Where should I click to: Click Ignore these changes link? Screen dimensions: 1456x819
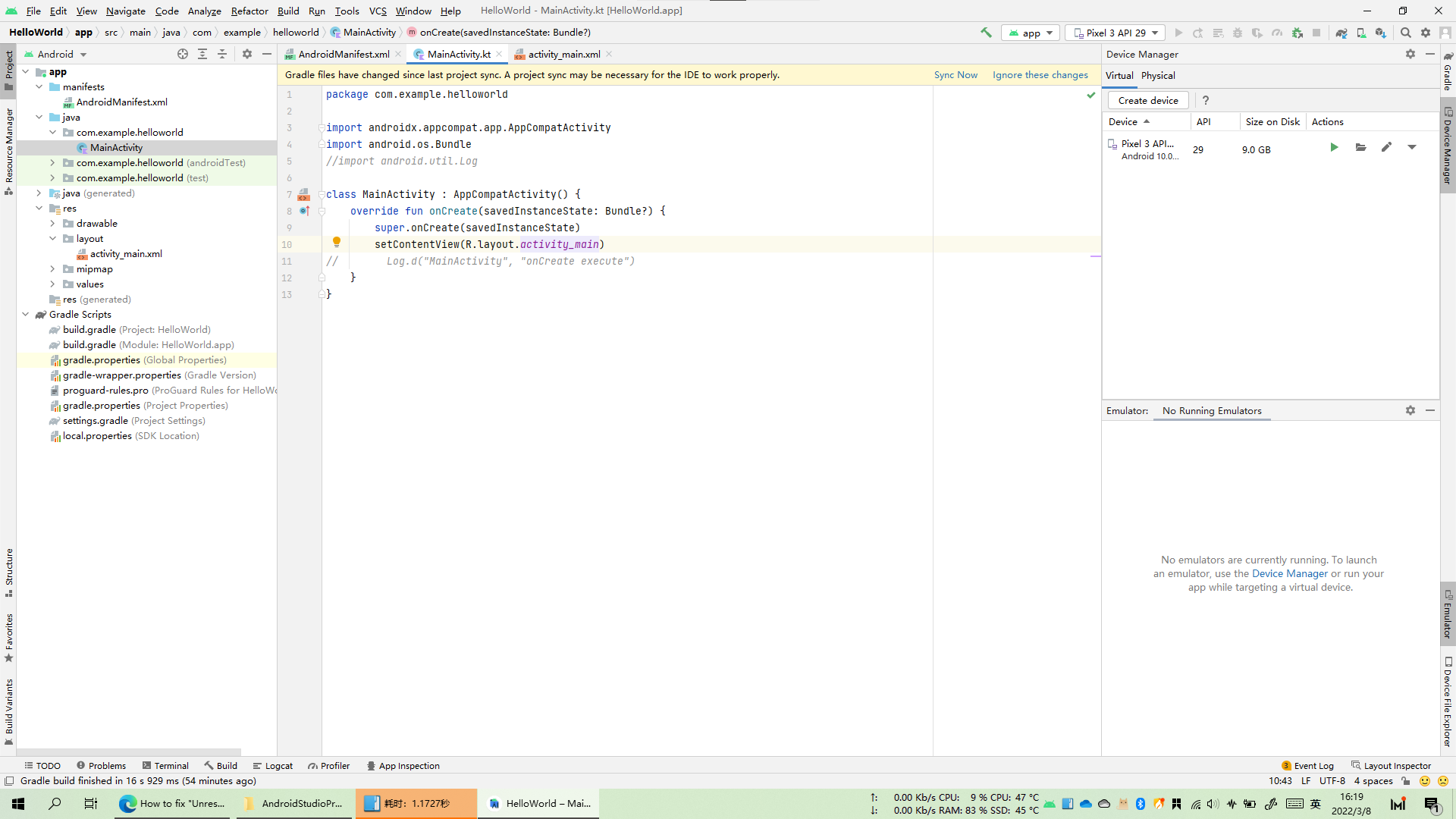[1040, 74]
